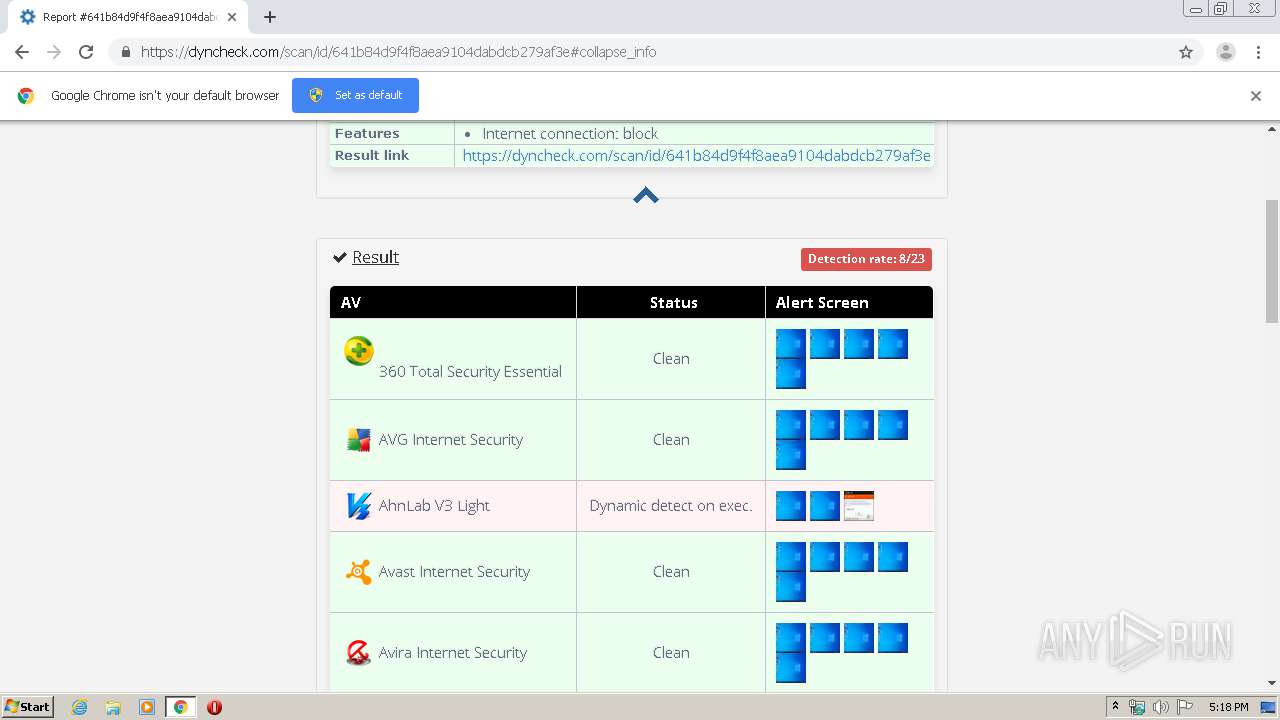Viewport: 1280px width, 720px height.
Task: Click the network tray icon
Action: click(x=1137, y=707)
